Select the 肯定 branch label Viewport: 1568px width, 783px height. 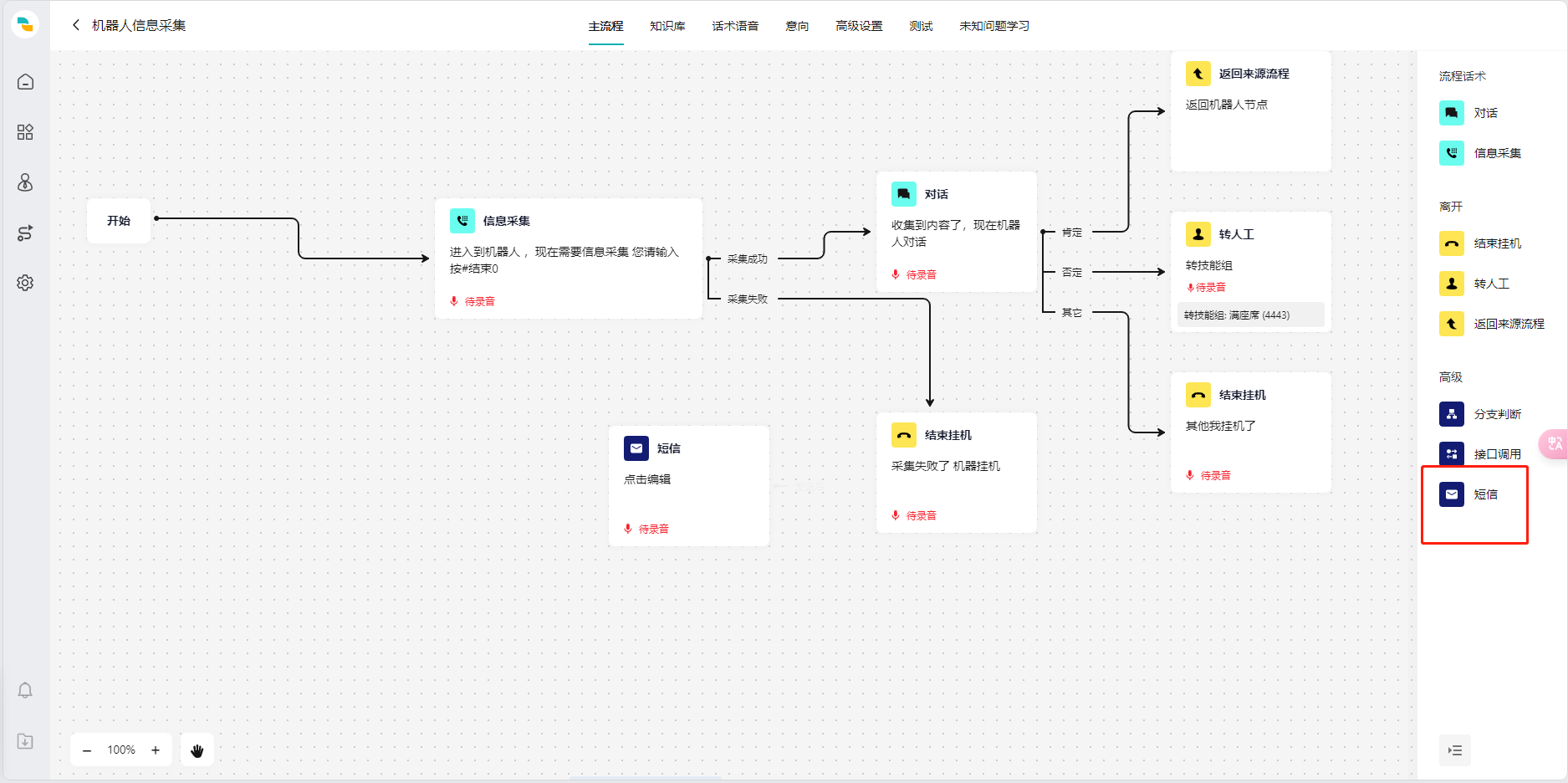tap(1072, 233)
